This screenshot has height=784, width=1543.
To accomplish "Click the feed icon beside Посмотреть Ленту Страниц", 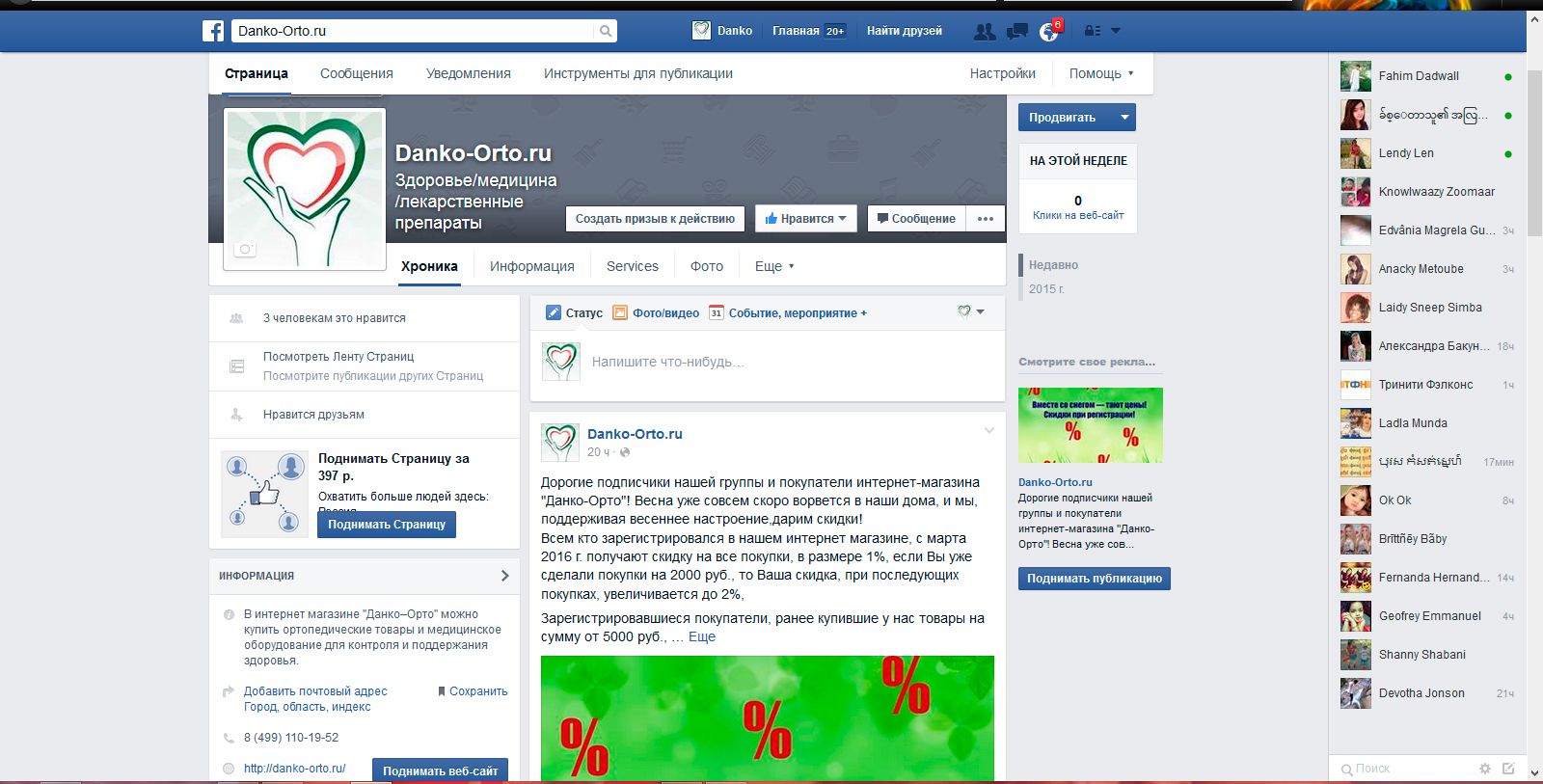I will [236, 366].
